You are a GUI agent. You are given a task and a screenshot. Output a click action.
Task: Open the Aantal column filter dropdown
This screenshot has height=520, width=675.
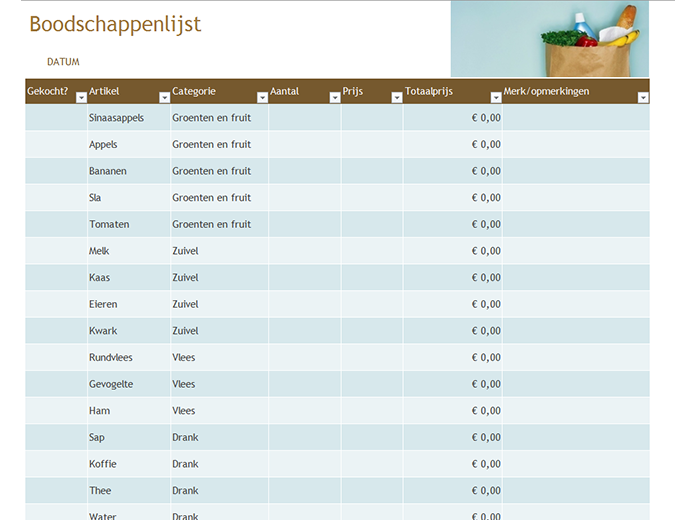(335, 98)
